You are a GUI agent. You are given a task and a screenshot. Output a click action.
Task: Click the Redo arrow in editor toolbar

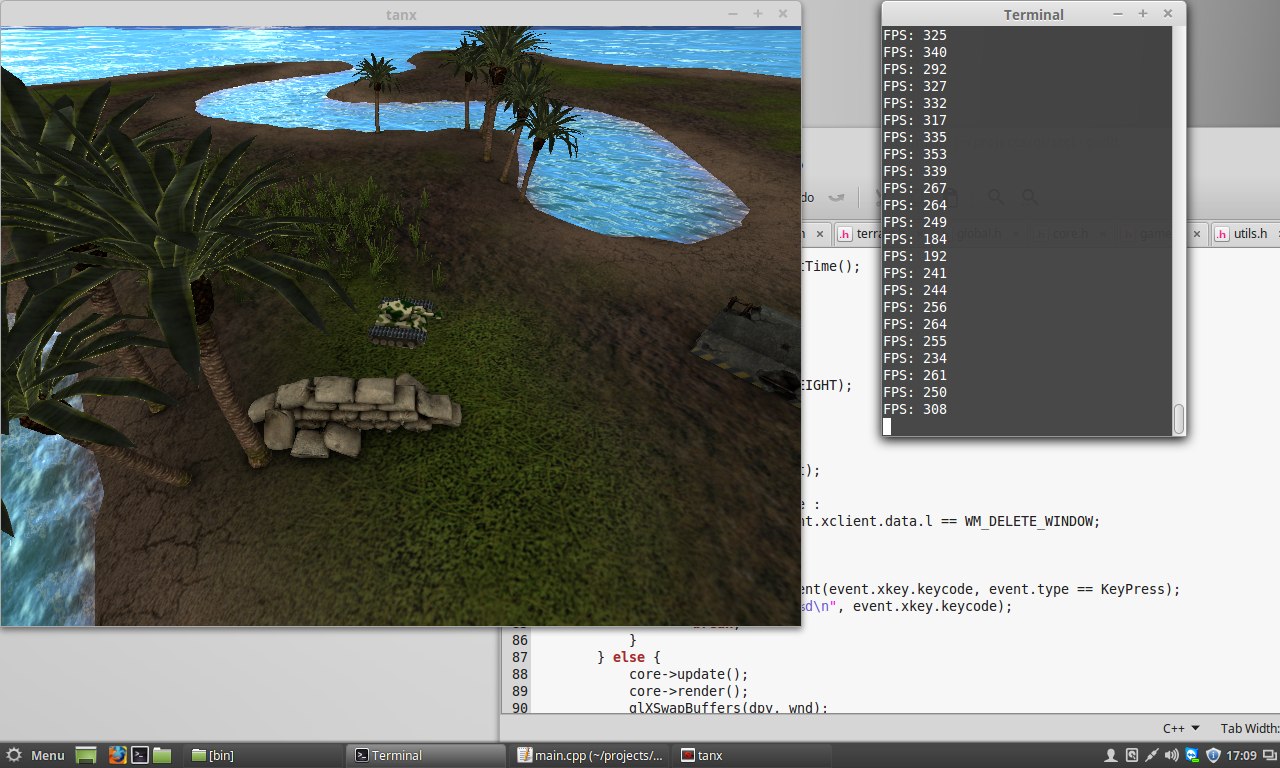tap(837, 197)
